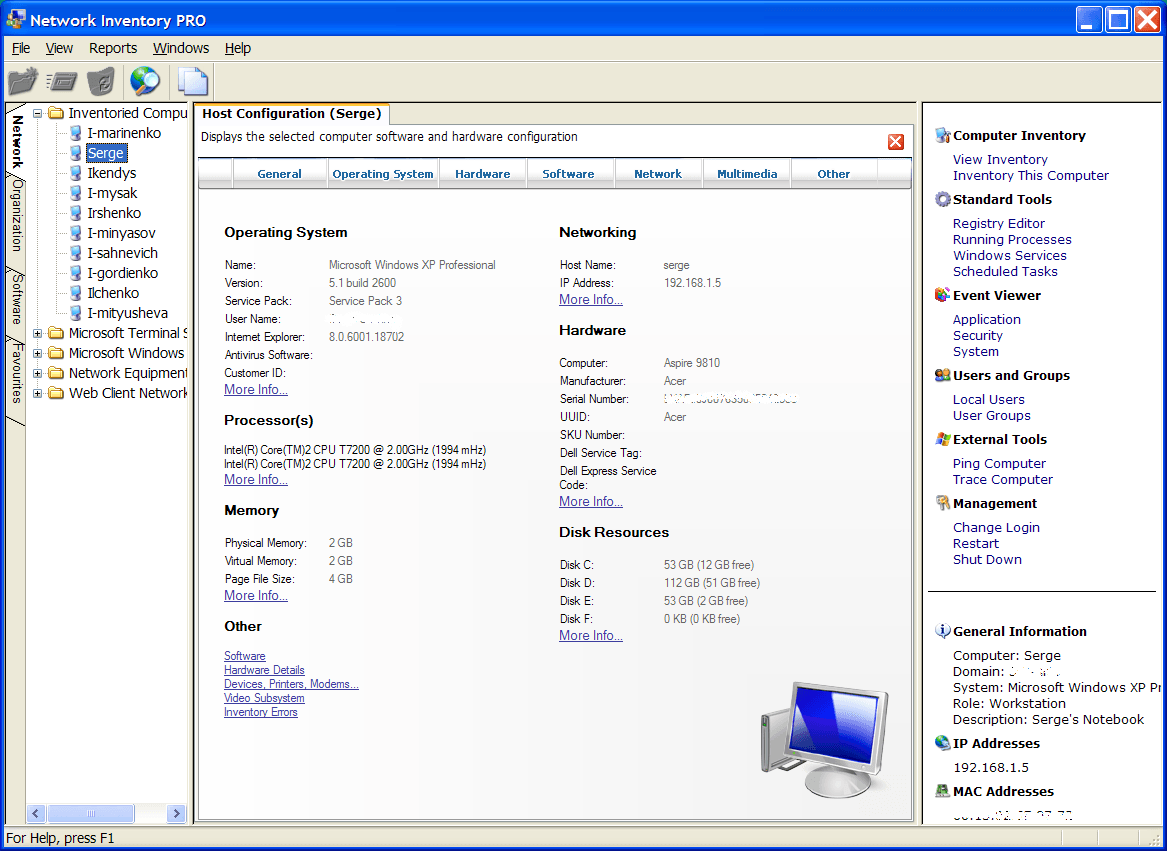Open the inventory folder toolbar icon
Viewport: 1167px width, 851px height.
pos(22,81)
